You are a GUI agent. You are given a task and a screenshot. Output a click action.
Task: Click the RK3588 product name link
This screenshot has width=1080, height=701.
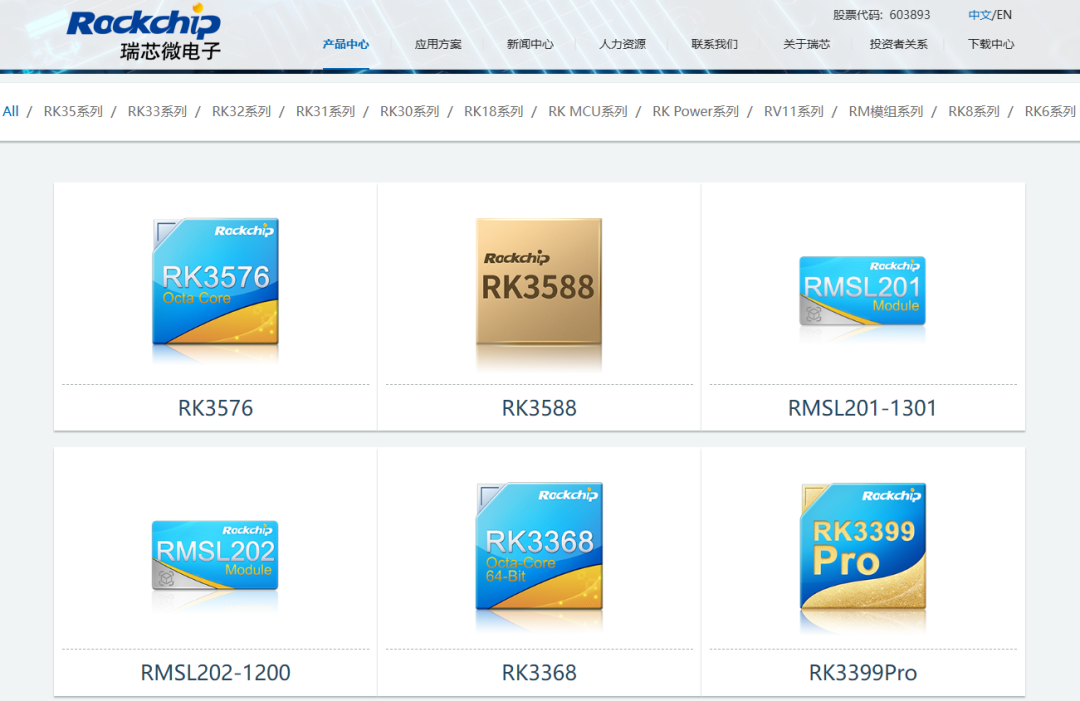[x=539, y=408]
